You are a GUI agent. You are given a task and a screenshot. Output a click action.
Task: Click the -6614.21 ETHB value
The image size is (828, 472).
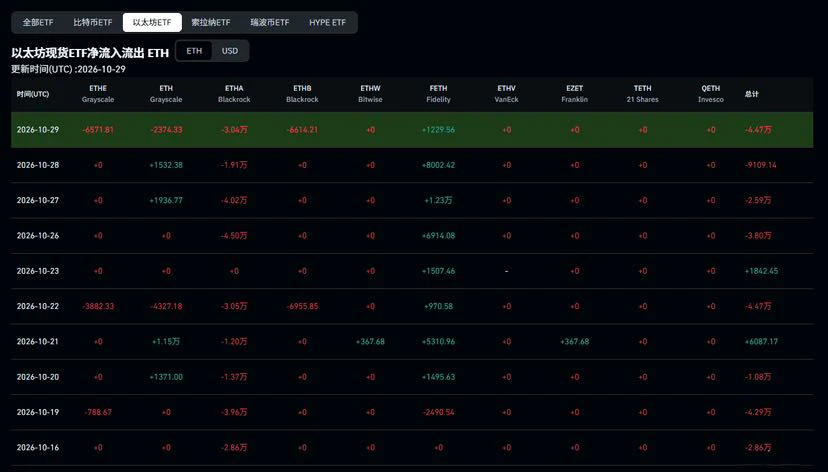tap(302, 130)
